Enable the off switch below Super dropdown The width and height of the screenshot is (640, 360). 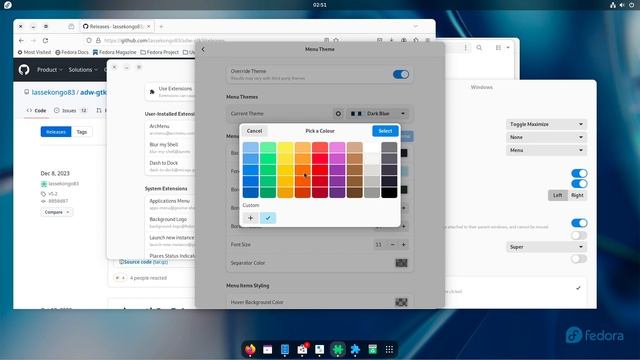[579, 258]
